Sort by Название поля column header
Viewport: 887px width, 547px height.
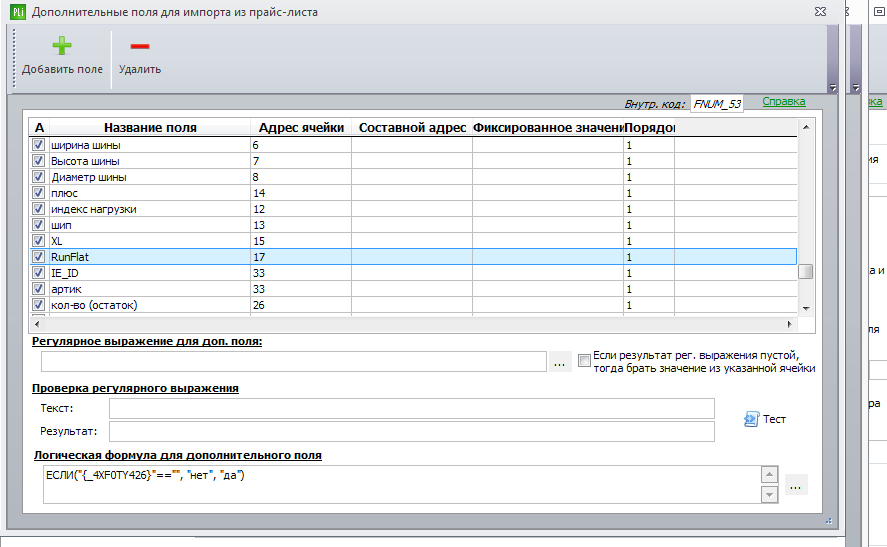[x=150, y=128]
